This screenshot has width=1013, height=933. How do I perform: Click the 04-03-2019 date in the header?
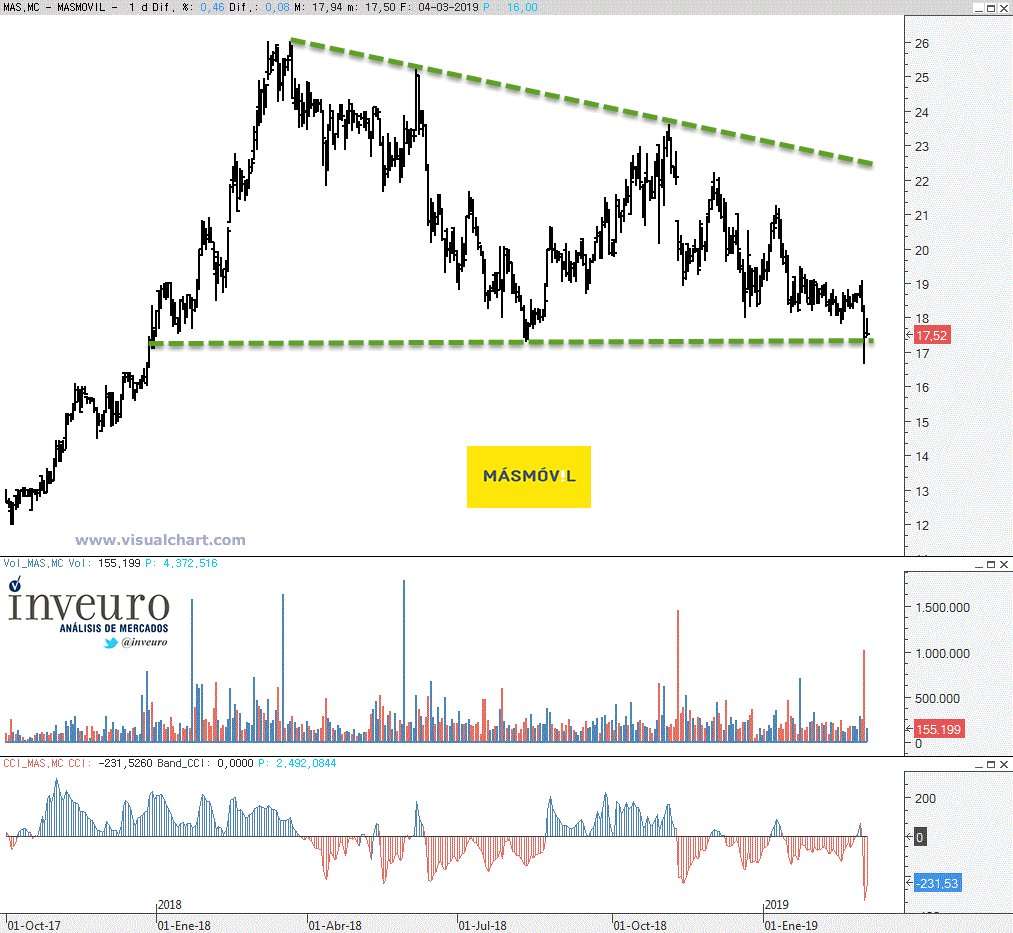click(x=448, y=7)
